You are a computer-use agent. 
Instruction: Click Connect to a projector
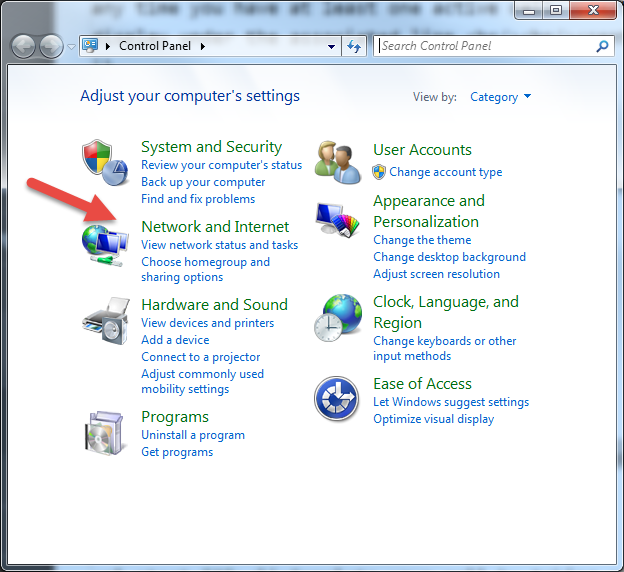pyautogui.click(x=201, y=357)
